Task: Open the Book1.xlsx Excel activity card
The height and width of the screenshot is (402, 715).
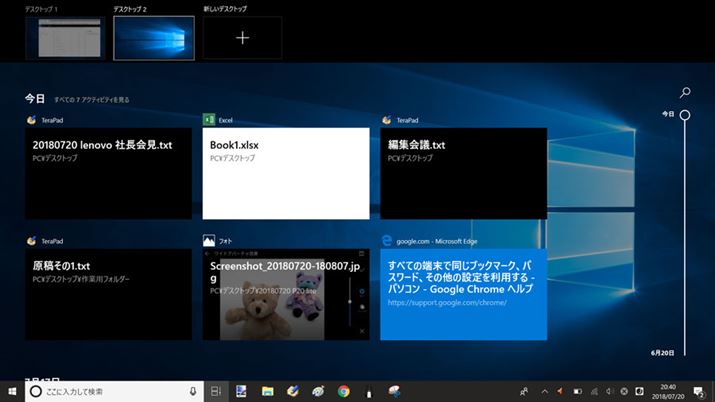Action: [x=286, y=172]
